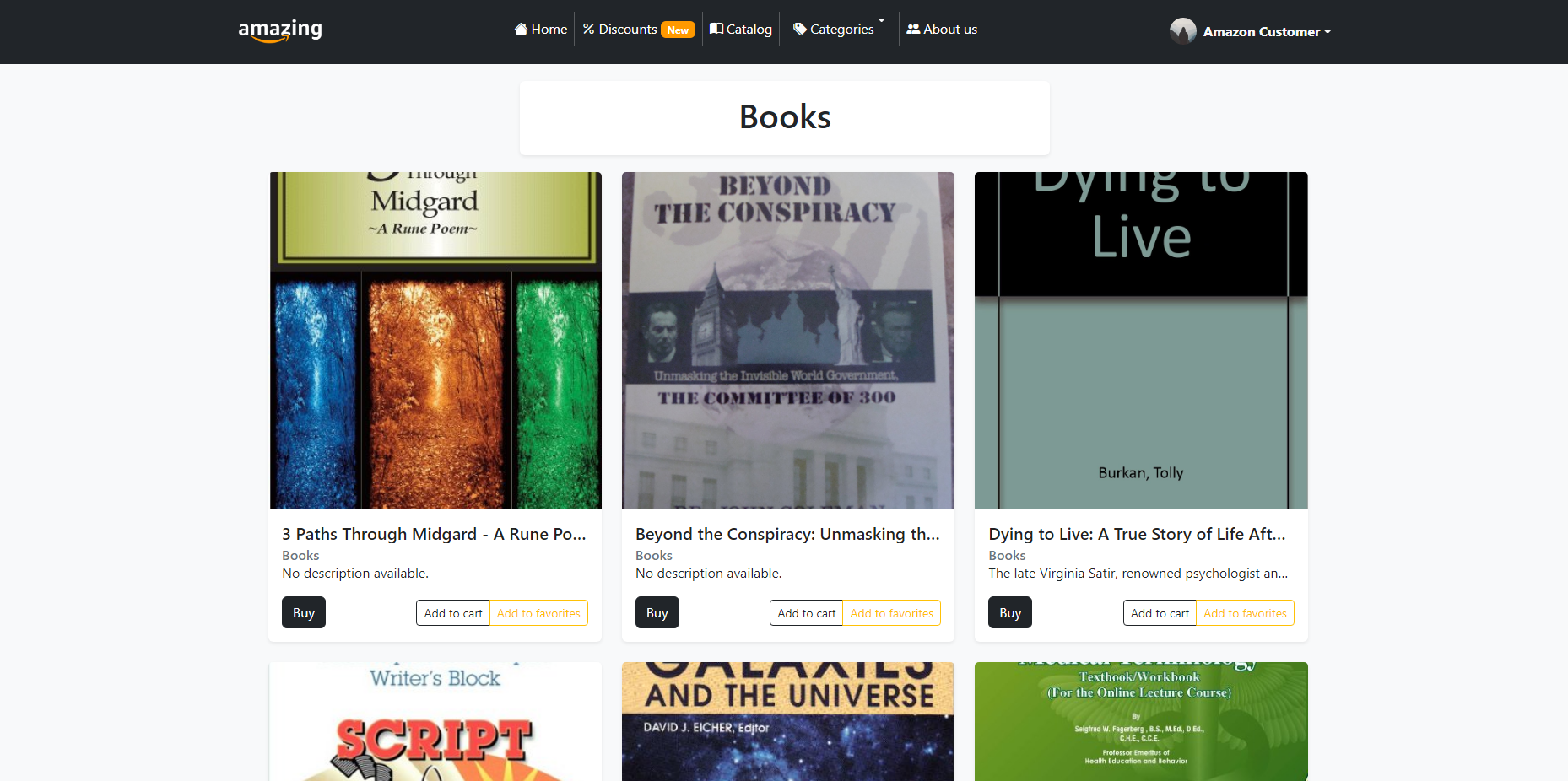Open the Beyond the Conspiracy cover image

(x=788, y=341)
